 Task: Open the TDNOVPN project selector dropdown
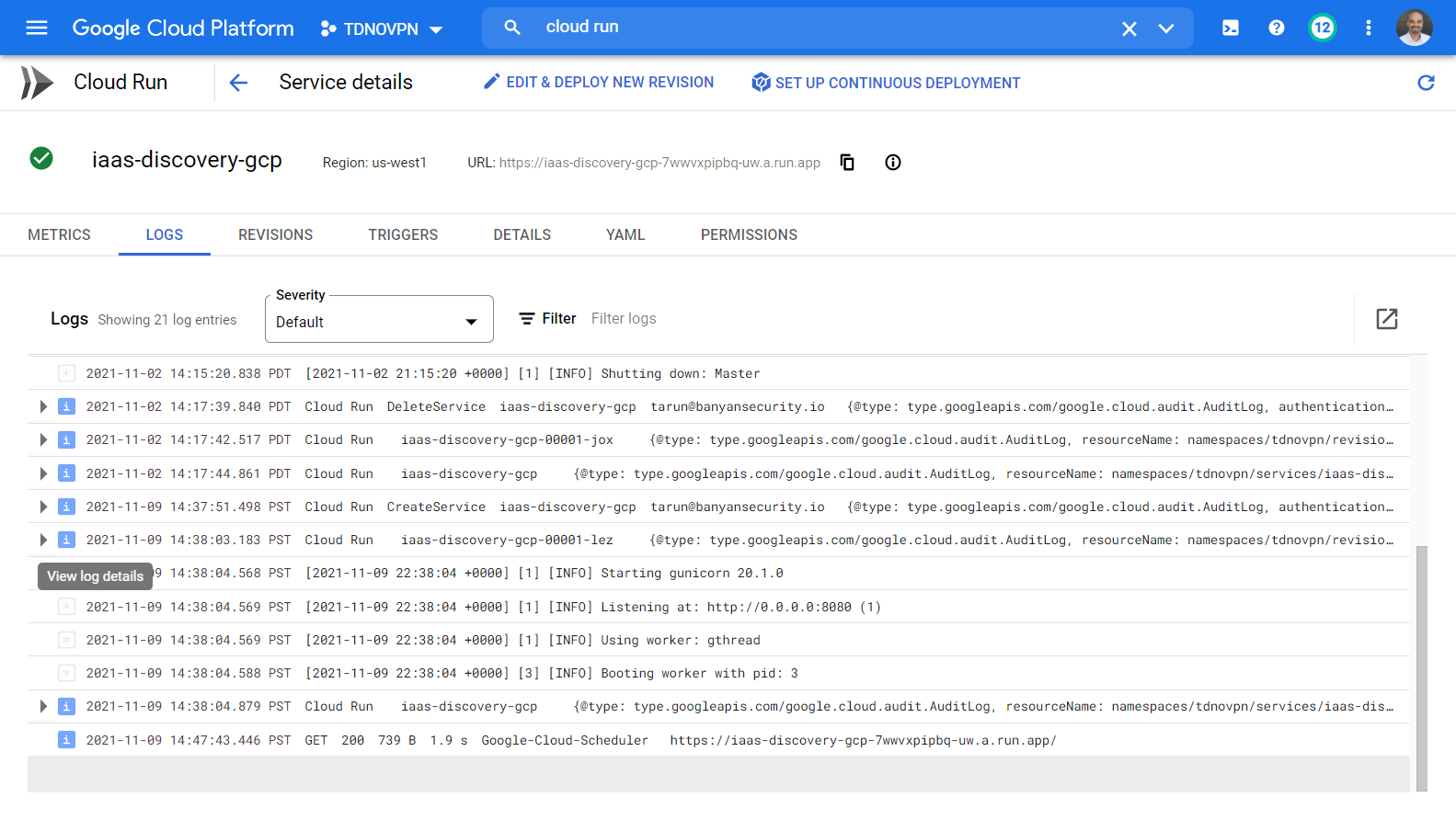tap(382, 28)
